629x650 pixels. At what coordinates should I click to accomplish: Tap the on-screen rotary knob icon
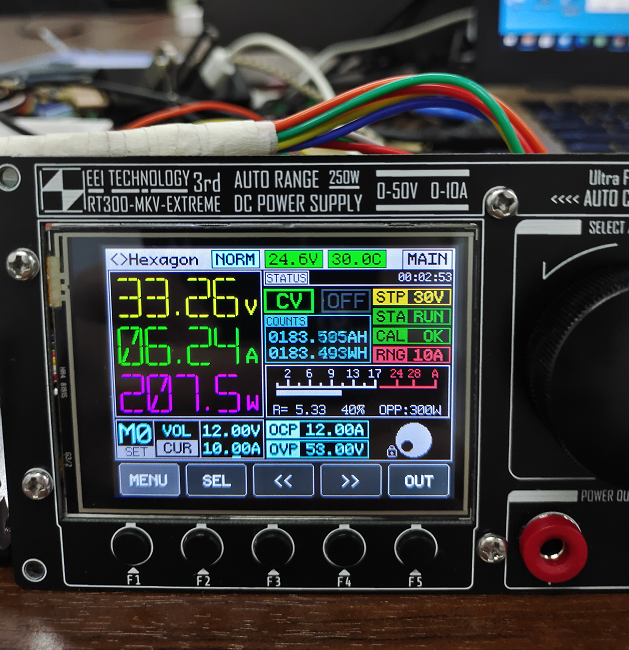point(413,440)
